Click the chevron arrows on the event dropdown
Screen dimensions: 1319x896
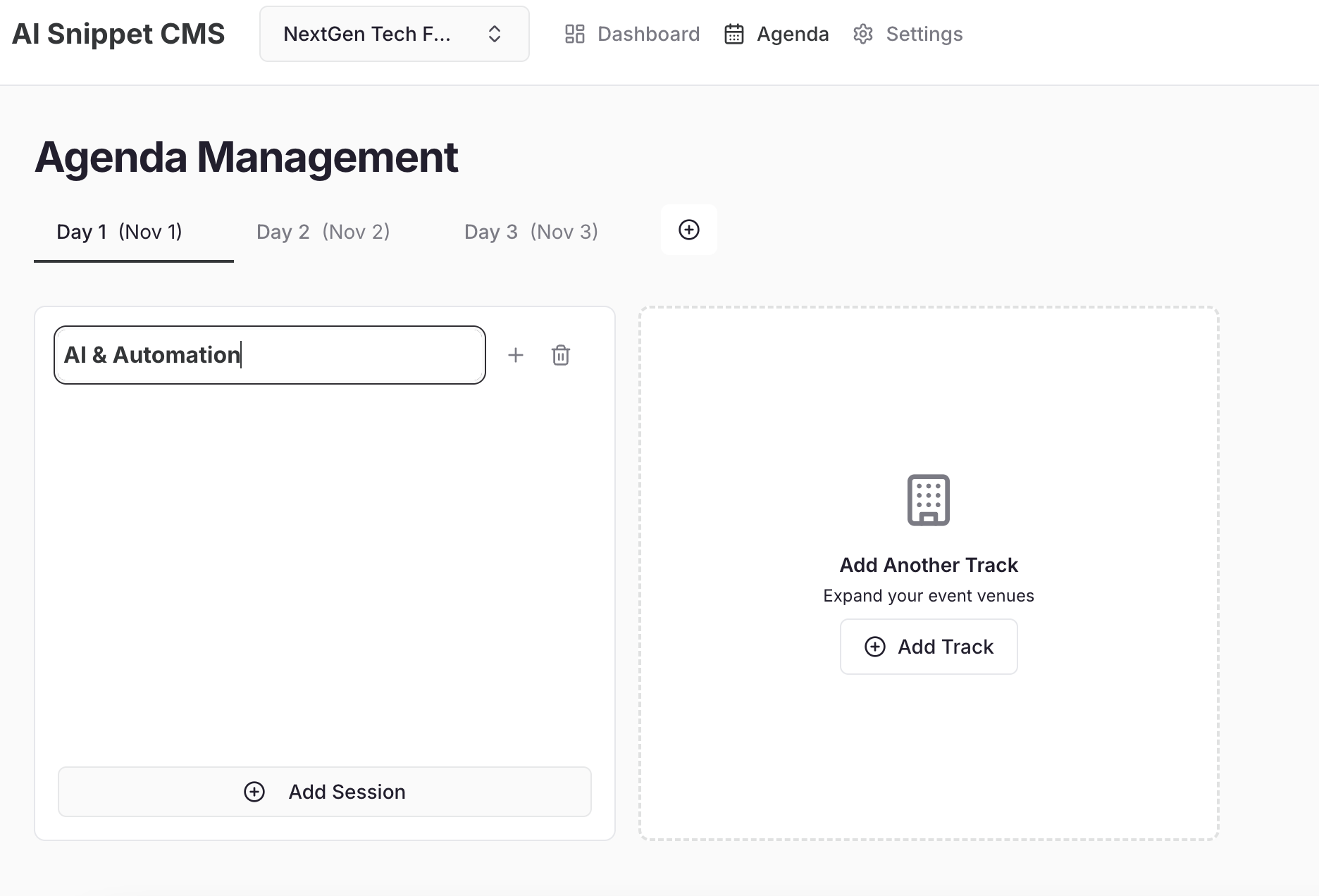click(494, 33)
